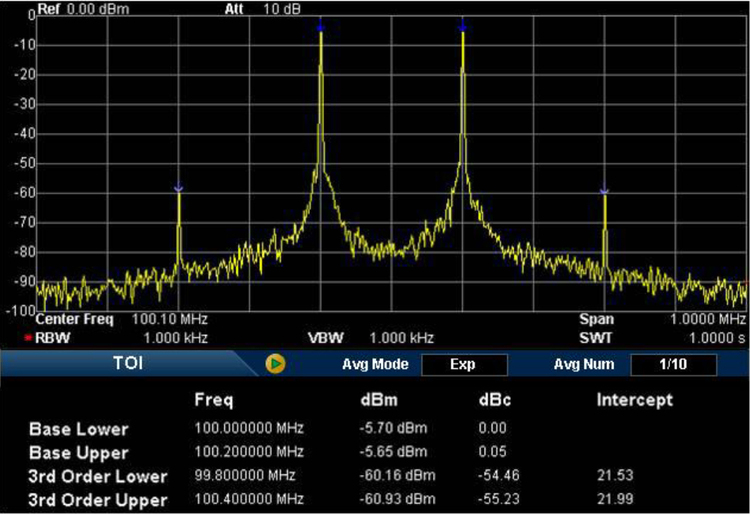750x514 pixels.
Task: Select the Base Upper result row
Action: (x=79, y=451)
